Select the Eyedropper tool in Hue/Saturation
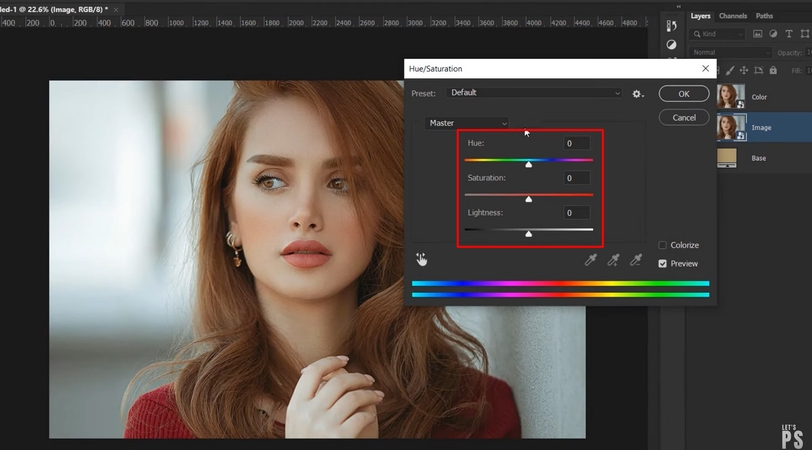This screenshot has height=450, width=812. coord(590,260)
